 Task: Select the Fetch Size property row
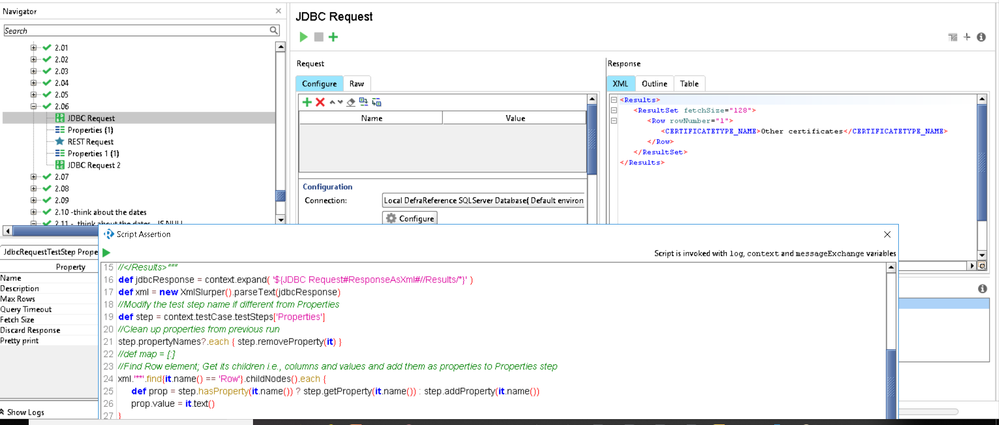pyautogui.click(x=50, y=320)
